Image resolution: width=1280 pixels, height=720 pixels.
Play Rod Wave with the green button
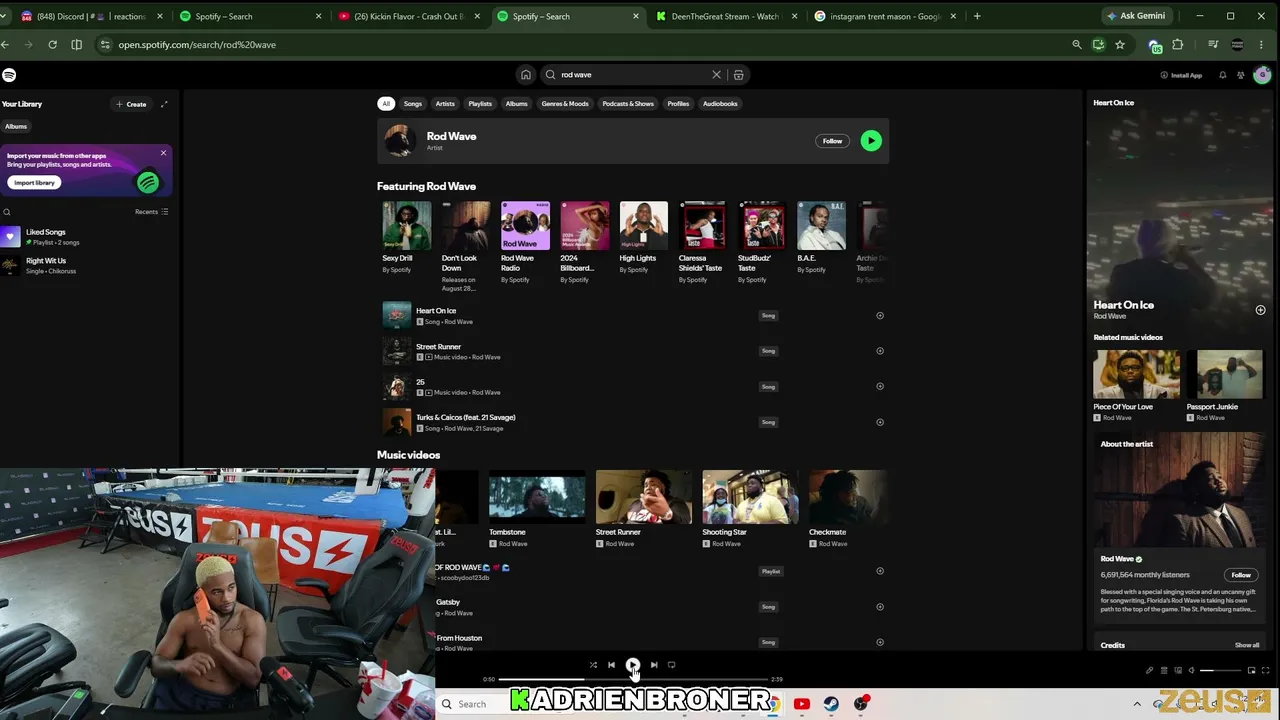pos(871,141)
